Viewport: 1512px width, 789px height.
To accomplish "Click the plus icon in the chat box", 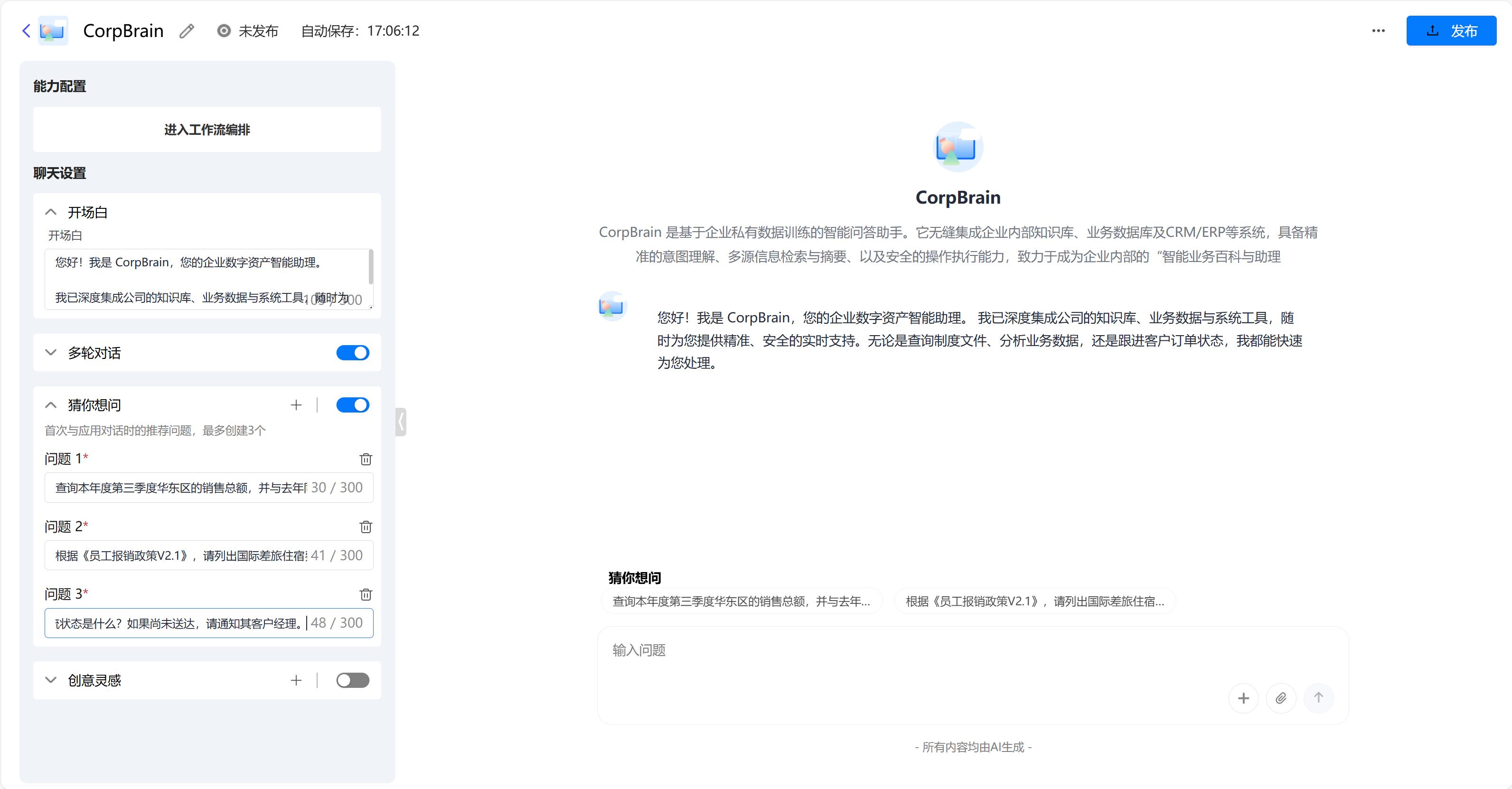I will click(x=1243, y=698).
